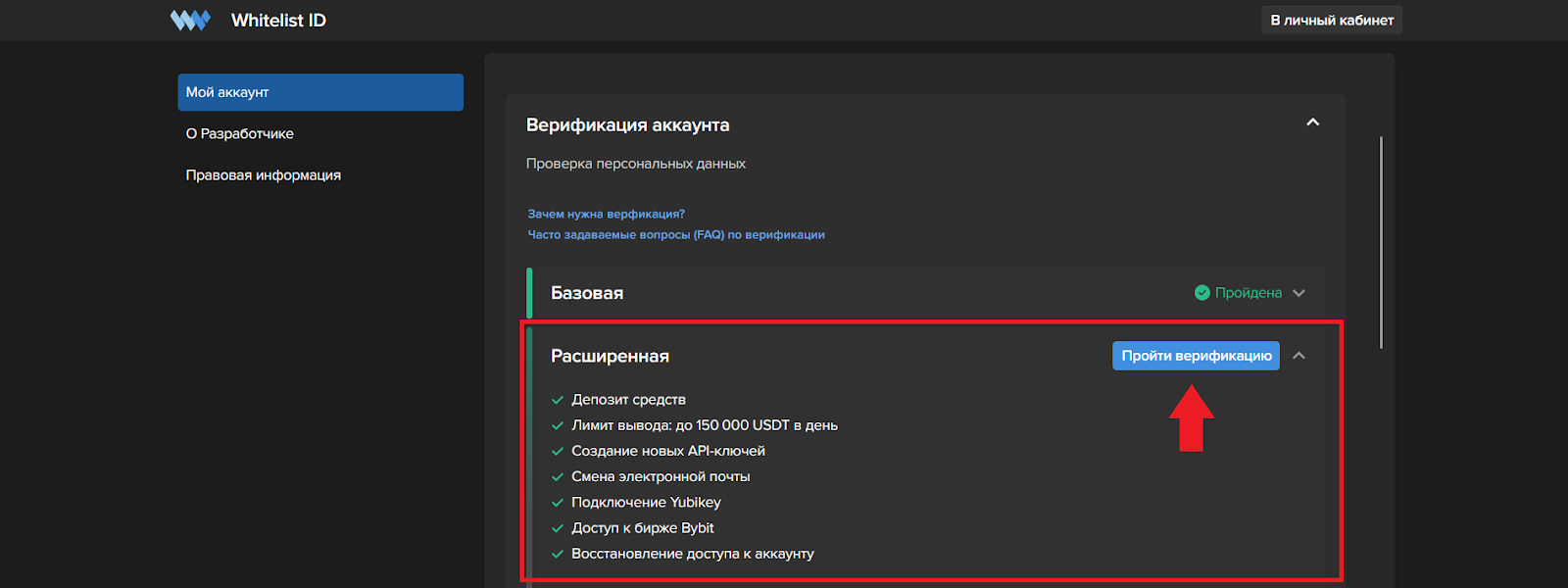Collapse the Верификация аккаунта section
Image resolution: width=1568 pixels, height=588 pixels.
(1313, 122)
